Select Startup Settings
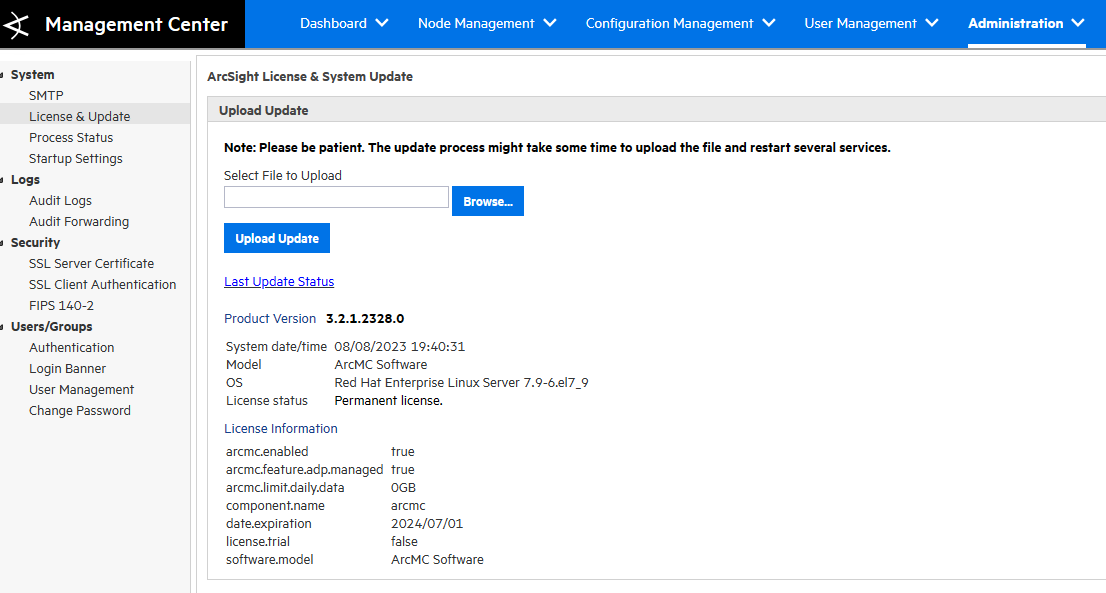 (x=77, y=158)
